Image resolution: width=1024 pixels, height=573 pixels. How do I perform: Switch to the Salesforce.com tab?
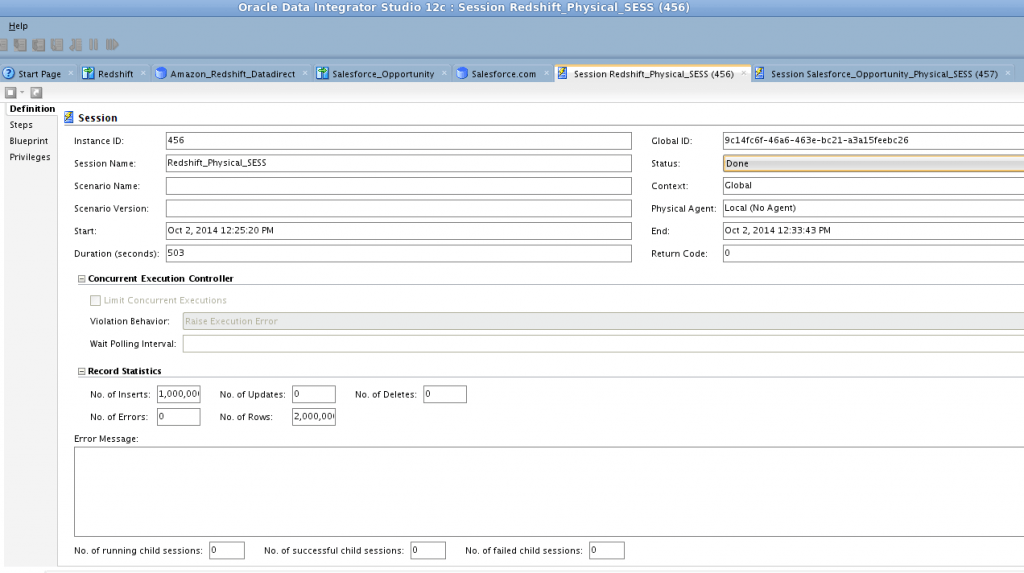[502, 74]
